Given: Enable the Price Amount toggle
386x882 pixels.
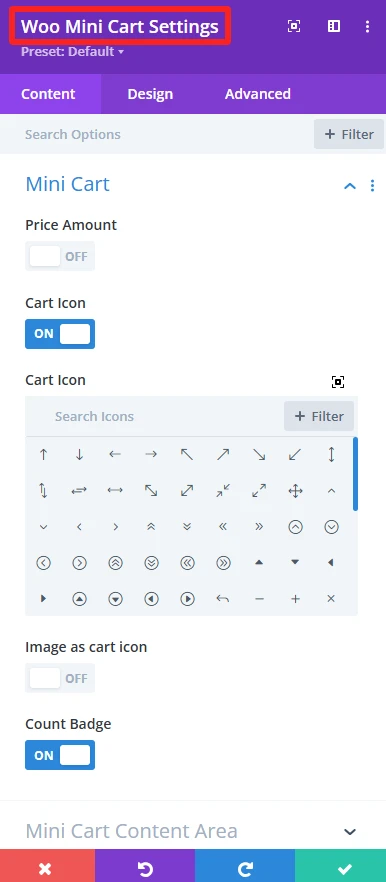Looking at the screenshot, I should [x=60, y=256].
